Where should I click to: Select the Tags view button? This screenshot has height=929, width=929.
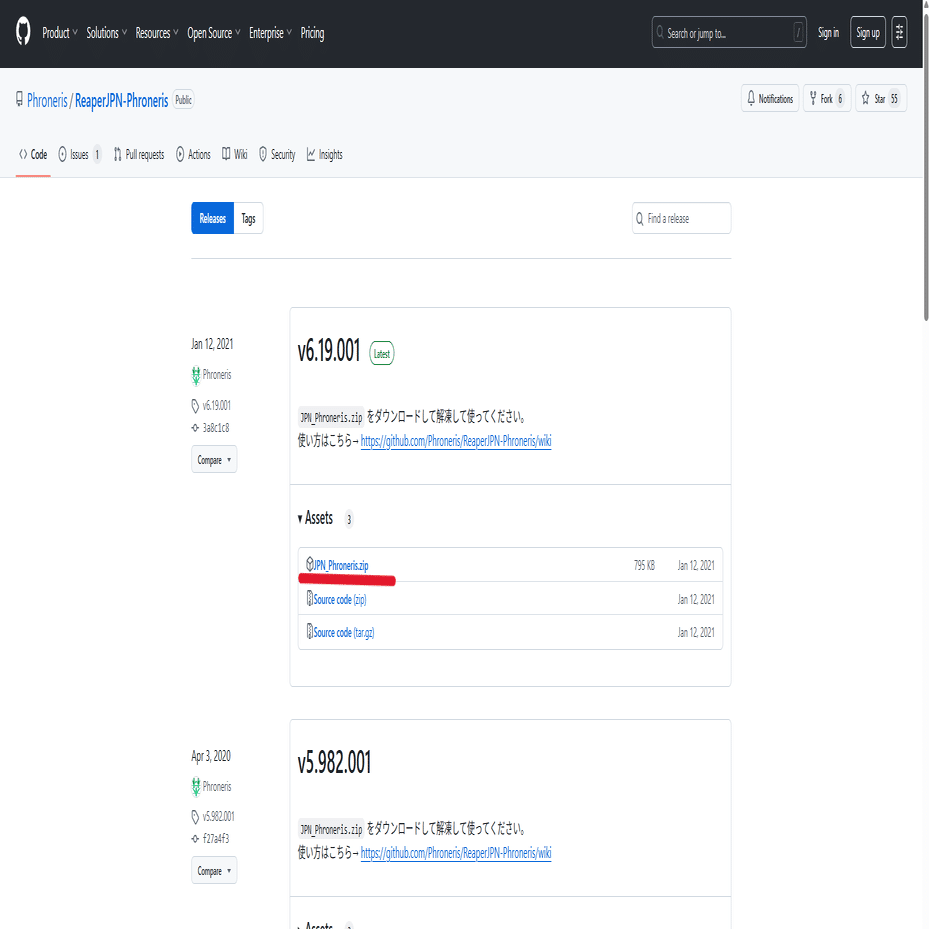tap(248, 218)
